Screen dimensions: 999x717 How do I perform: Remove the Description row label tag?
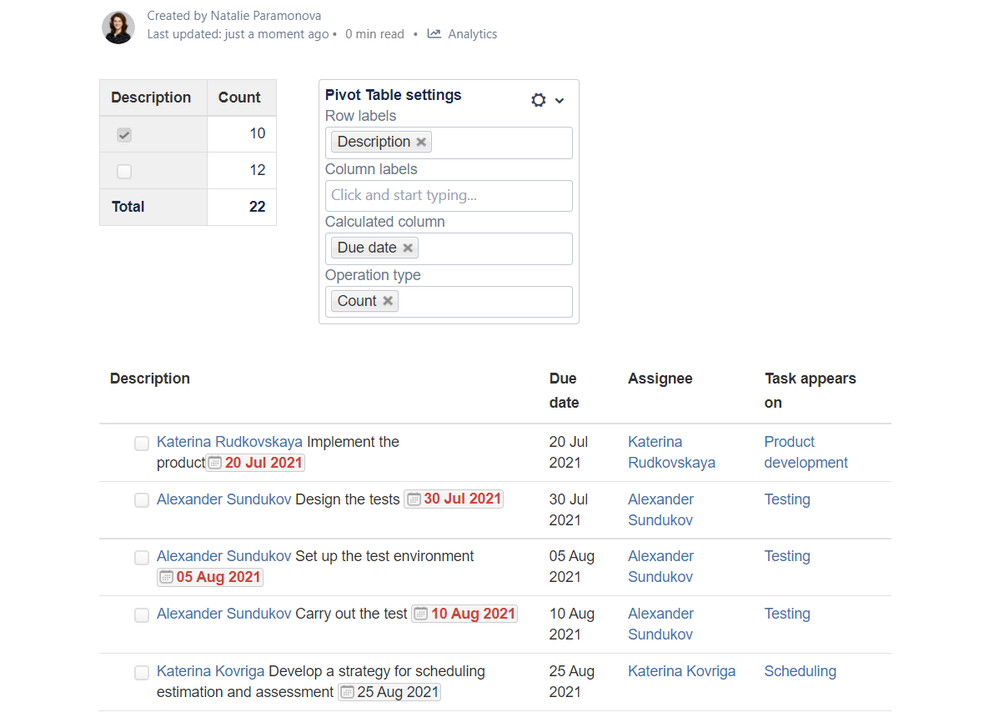coord(421,142)
